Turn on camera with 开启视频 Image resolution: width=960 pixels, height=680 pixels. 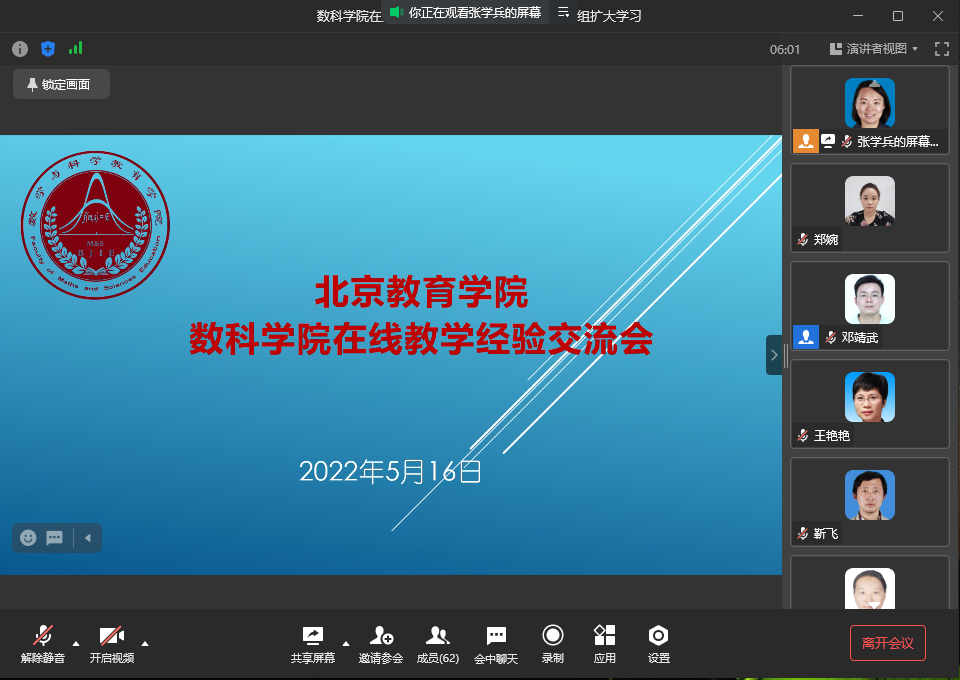click(111, 644)
